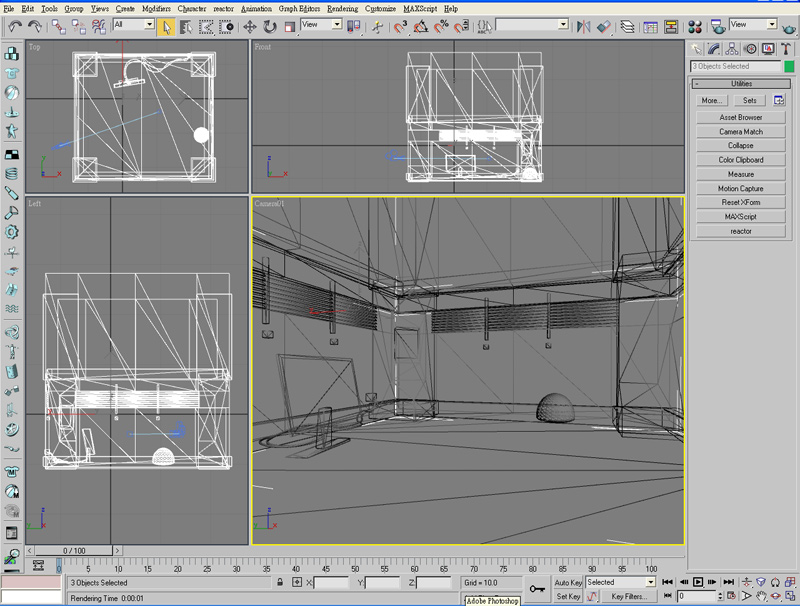Click frame 50 on the track bar
Viewport: 800px width, 606px height.
coord(355,567)
